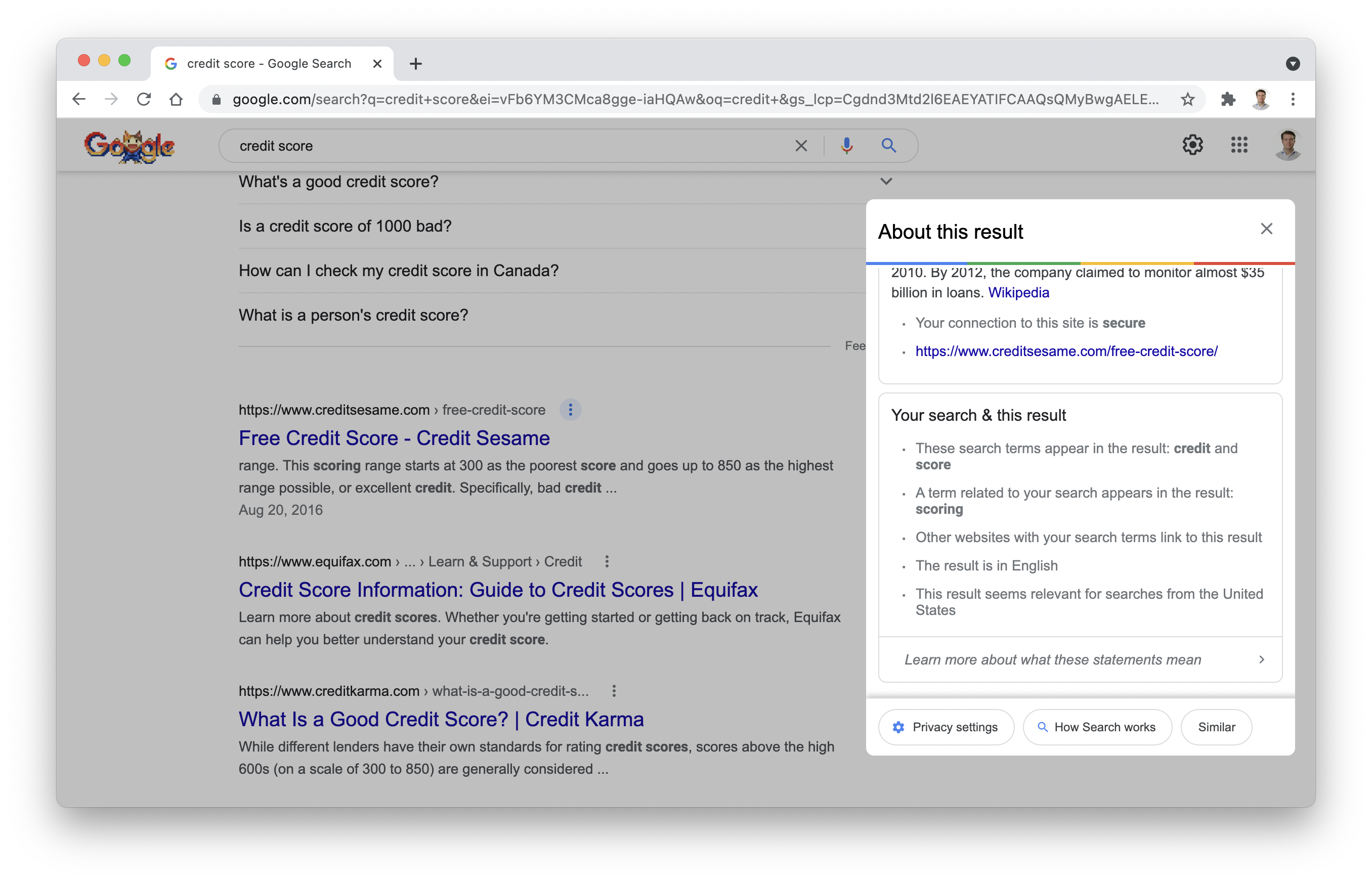Click the browser forward arrow
The image size is (1372, 882).
111,99
